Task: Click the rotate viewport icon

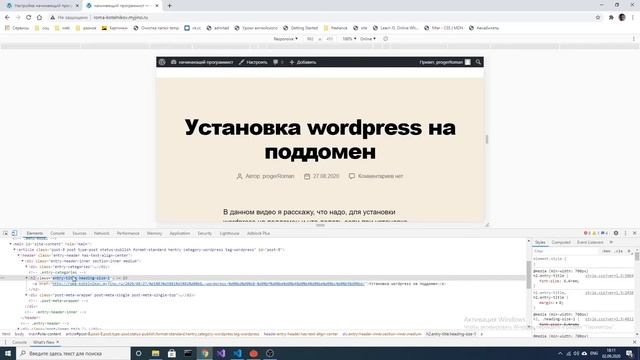Action: 385,39
